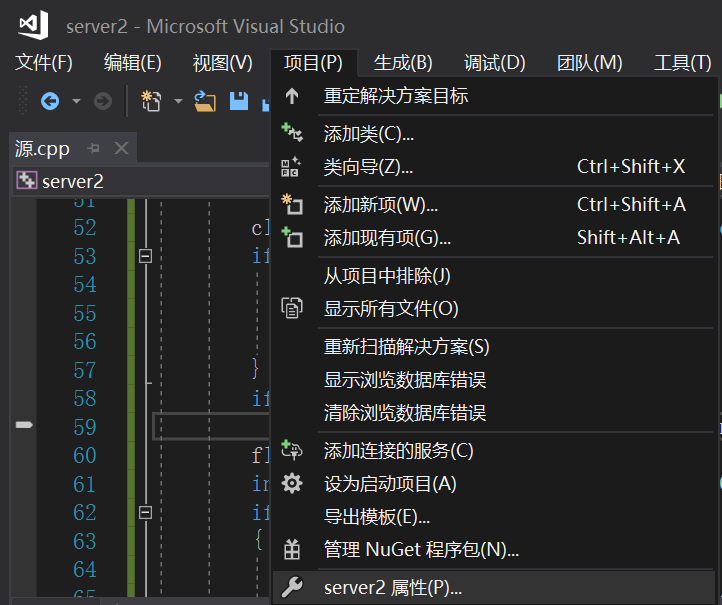Click the add connected service icon
Screen dimensions: 722x605
point(292,450)
